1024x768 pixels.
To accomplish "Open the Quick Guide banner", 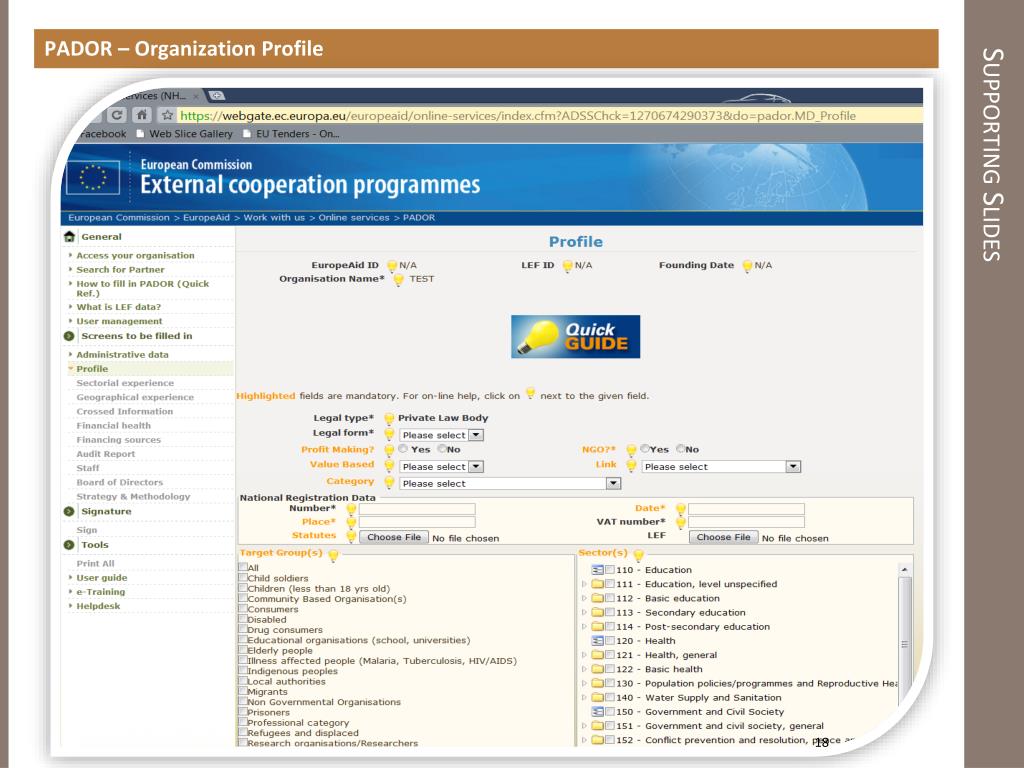I will (575, 336).
